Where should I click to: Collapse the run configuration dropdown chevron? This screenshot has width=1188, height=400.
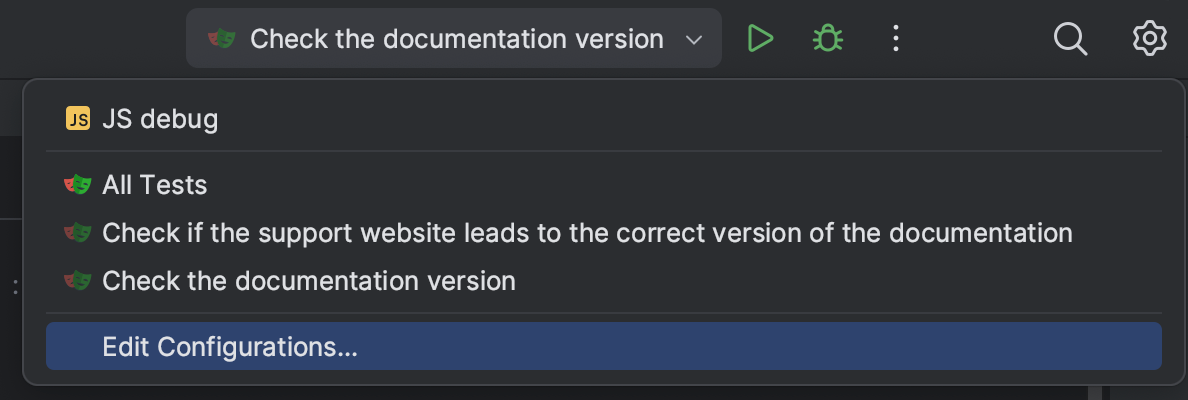[x=694, y=40]
